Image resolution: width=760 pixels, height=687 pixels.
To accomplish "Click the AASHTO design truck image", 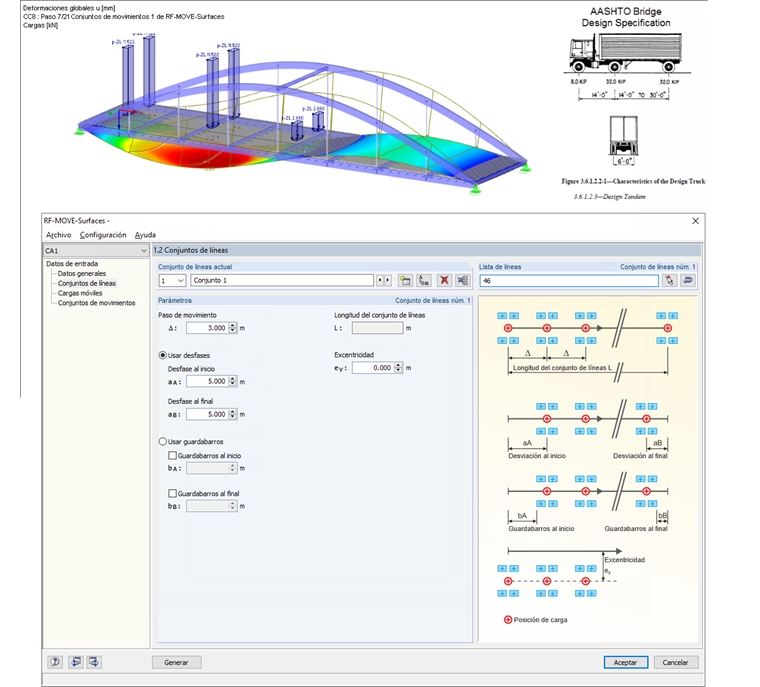I will click(625, 52).
